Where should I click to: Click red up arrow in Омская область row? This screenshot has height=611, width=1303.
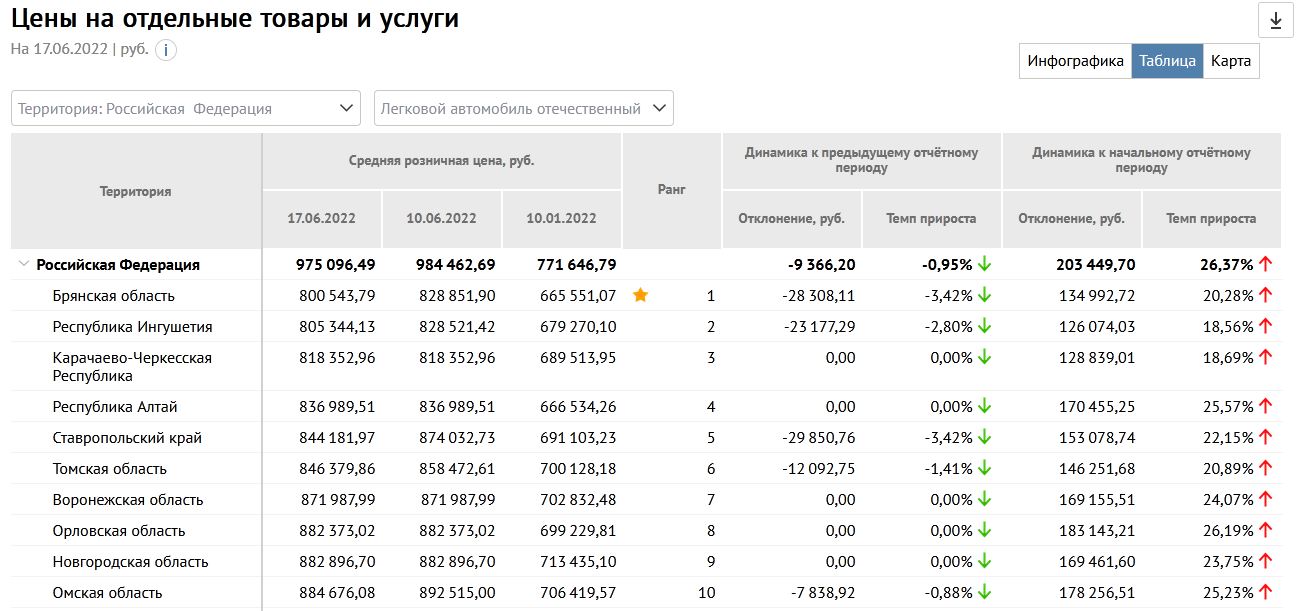click(1265, 593)
